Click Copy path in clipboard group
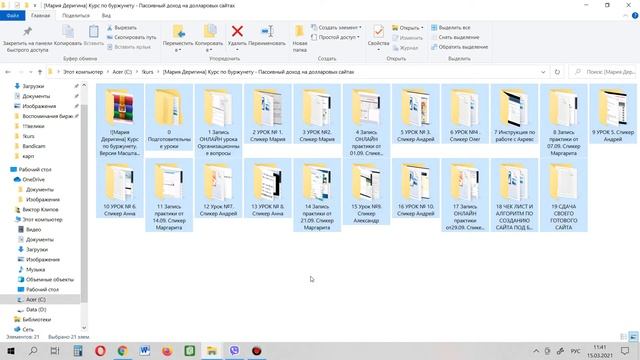Screen dimensions: 640x360 click(x=131, y=37)
